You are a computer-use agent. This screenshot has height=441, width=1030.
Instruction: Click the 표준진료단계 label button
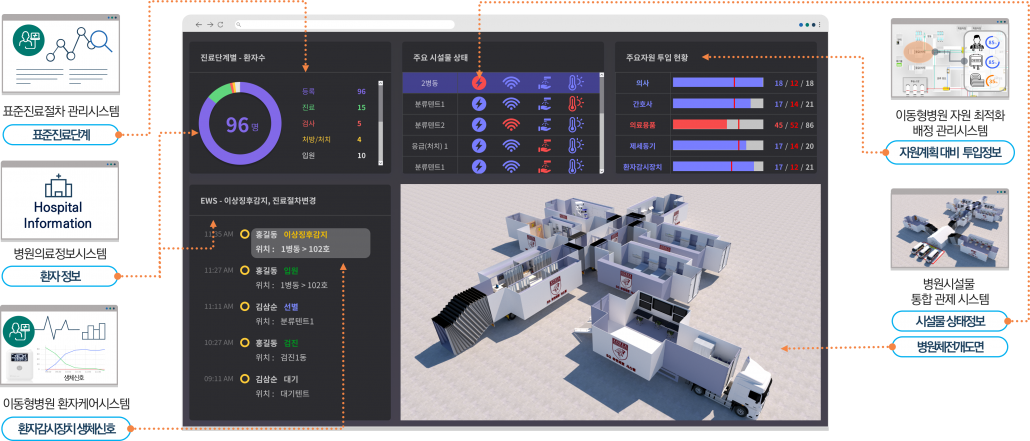[x=61, y=133]
